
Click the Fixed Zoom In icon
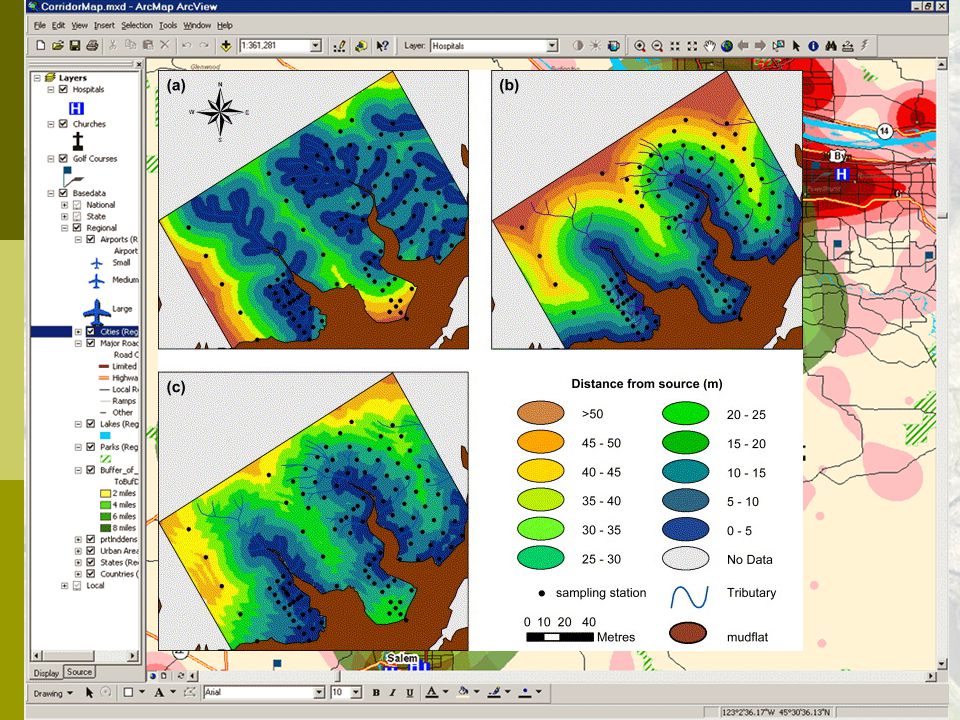[675, 46]
